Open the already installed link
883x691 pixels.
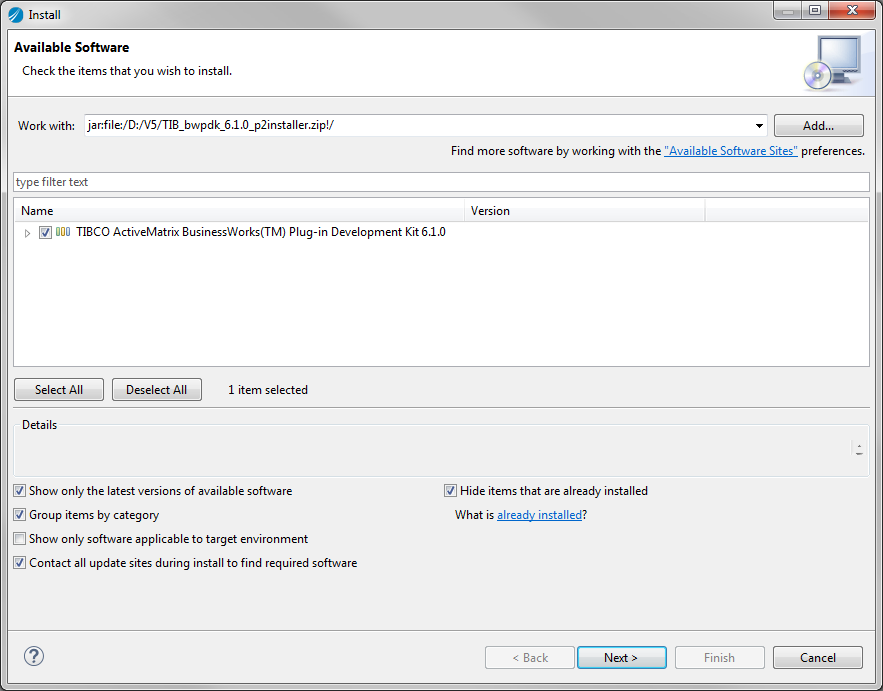point(539,515)
